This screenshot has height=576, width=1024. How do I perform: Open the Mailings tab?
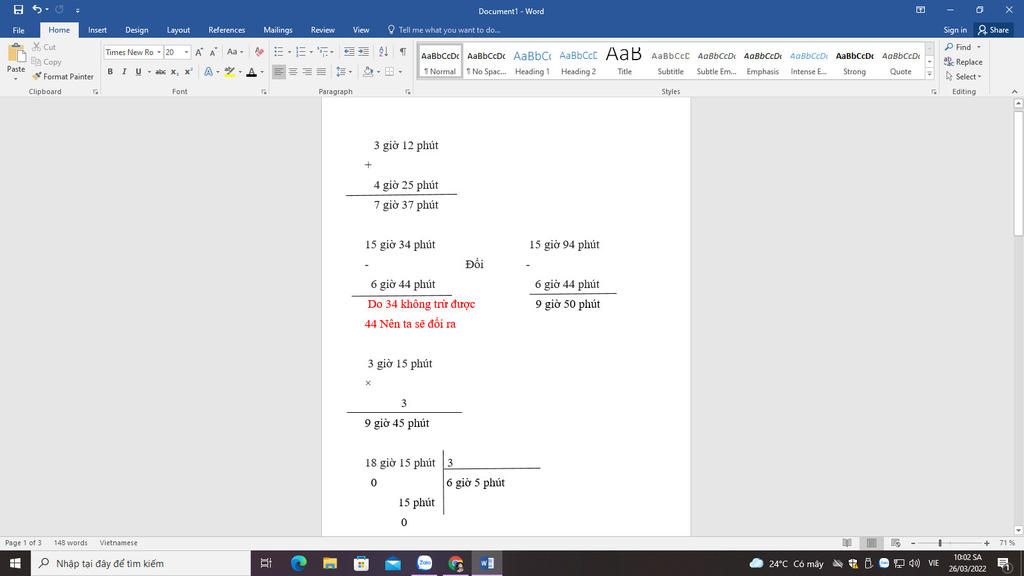pyautogui.click(x=278, y=30)
